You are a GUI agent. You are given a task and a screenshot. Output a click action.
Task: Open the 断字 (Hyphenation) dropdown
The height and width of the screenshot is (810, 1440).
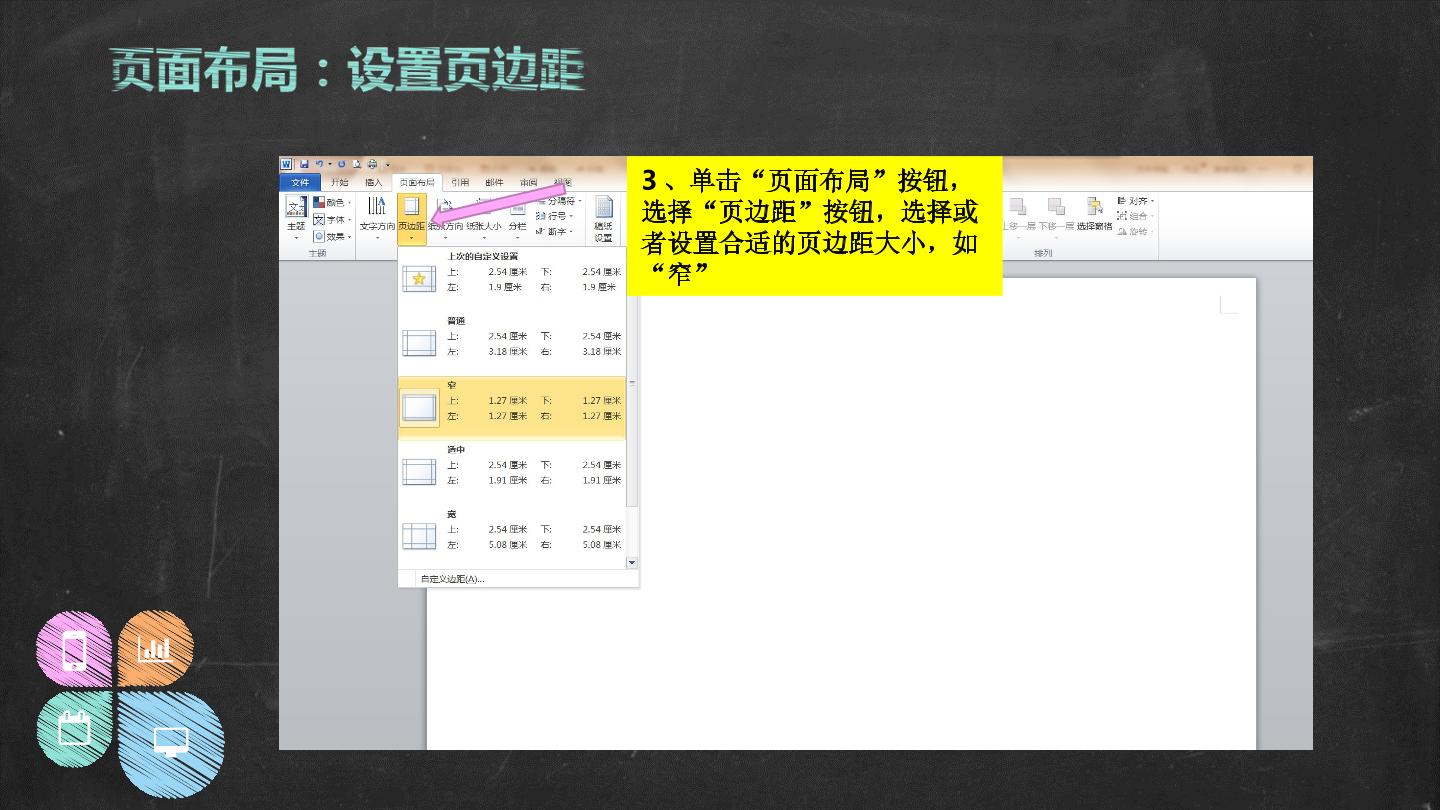click(x=552, y=231)
